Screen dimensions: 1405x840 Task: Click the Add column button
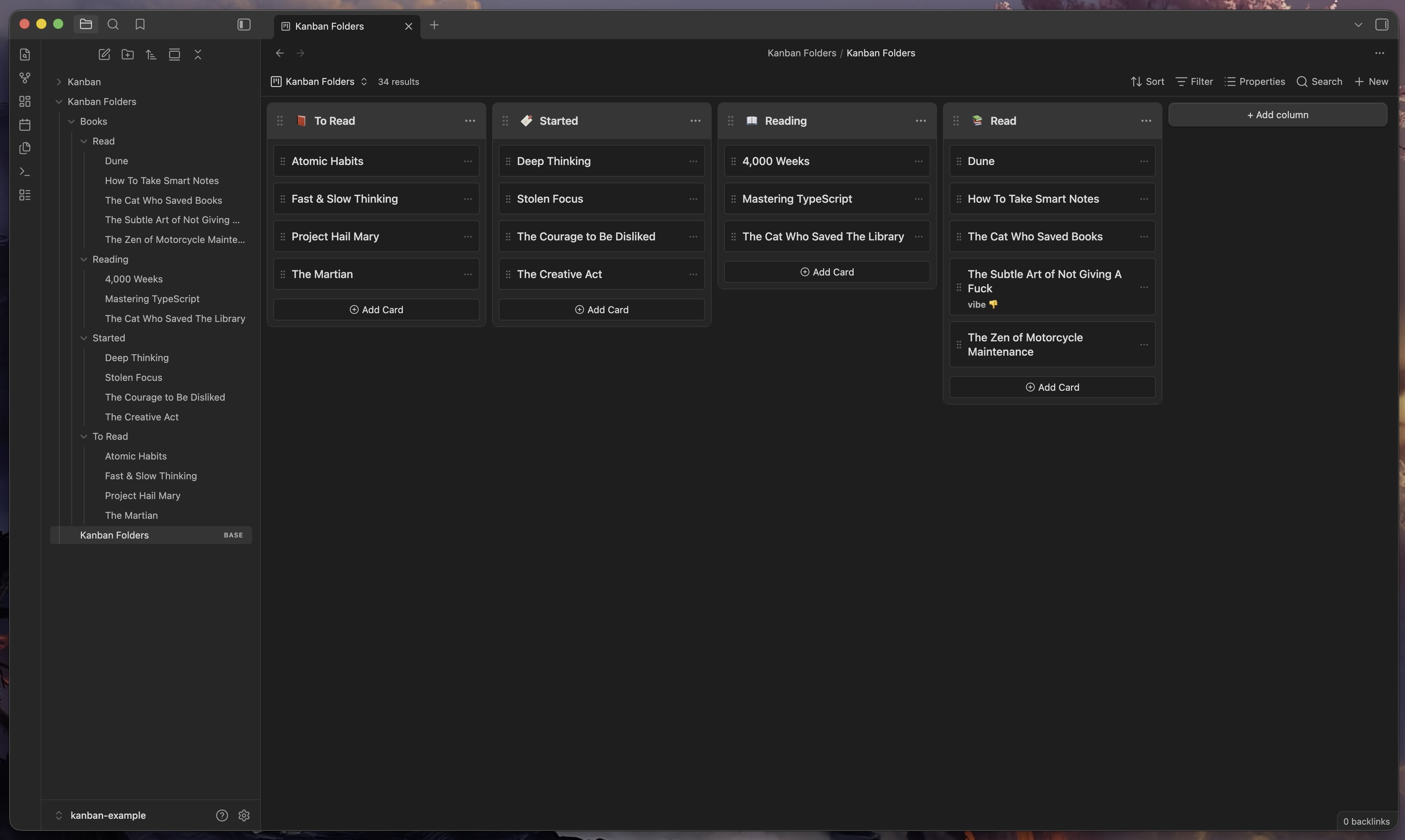pos(1278,115)
